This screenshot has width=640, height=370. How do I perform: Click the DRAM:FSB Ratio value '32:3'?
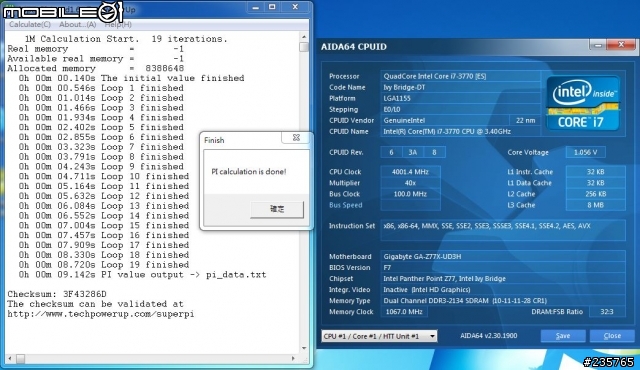point(607,312)
